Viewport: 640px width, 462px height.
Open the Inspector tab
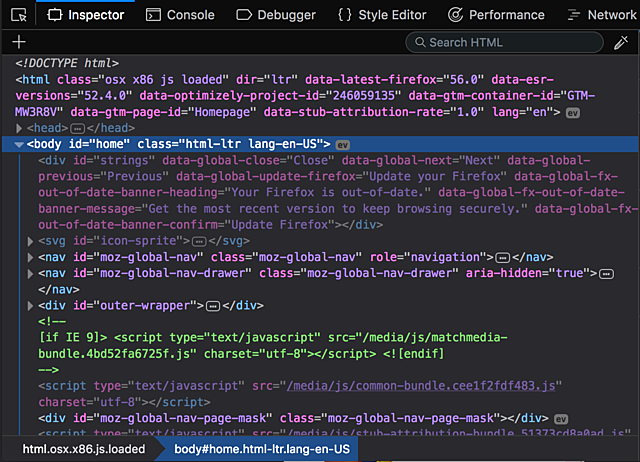pos(85,15)
